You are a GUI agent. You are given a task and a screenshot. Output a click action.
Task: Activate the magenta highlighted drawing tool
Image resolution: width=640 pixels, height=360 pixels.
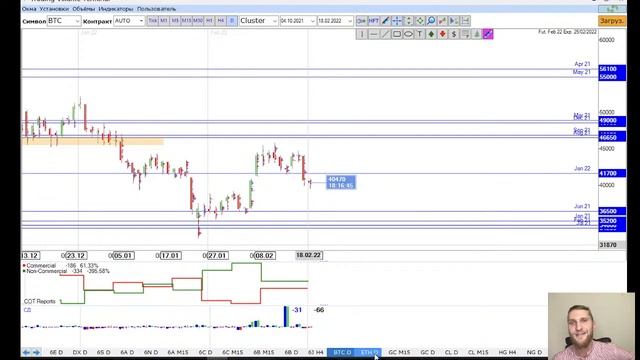point(488,34)
